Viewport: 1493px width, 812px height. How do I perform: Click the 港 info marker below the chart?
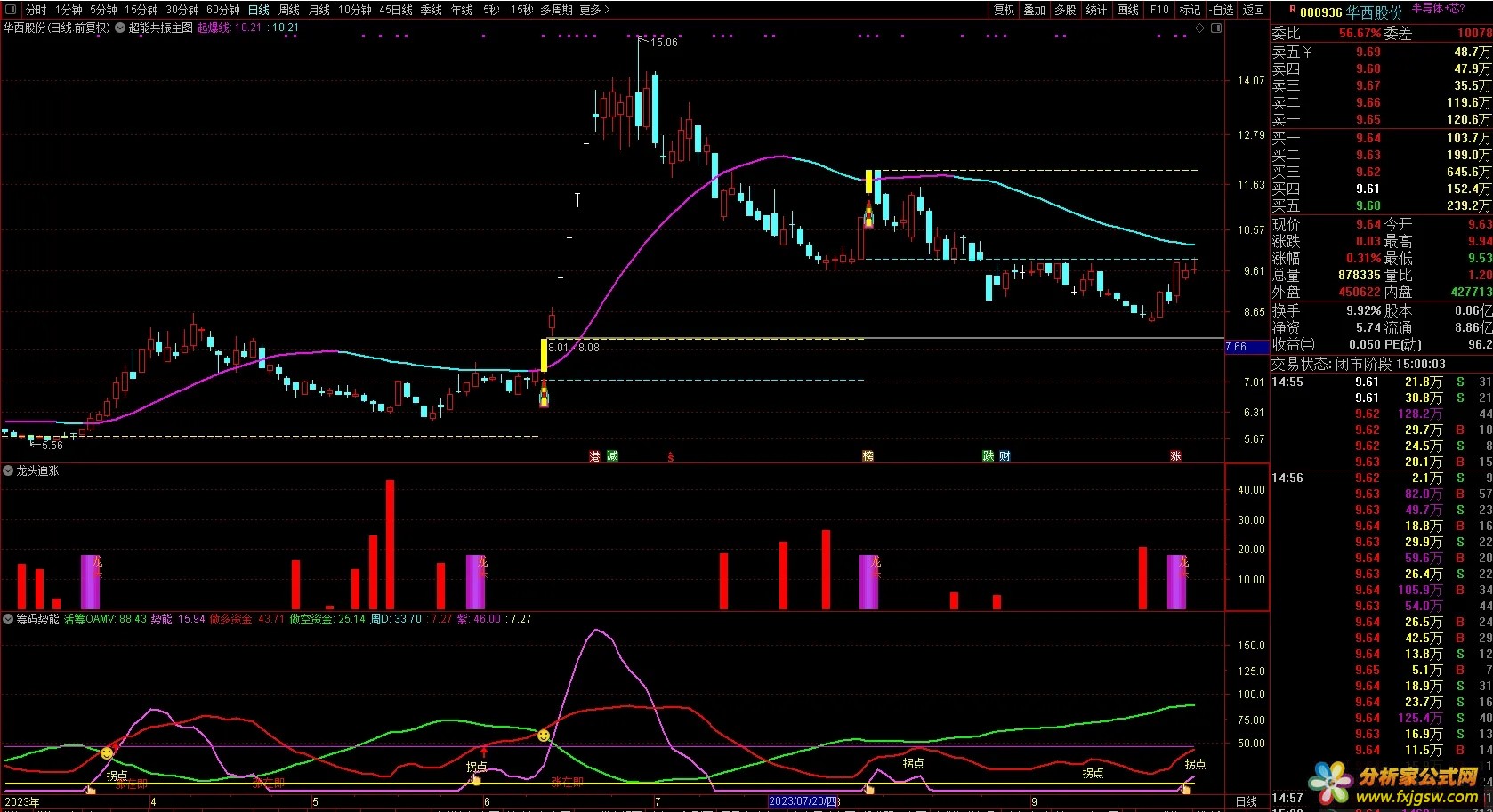click(594, 455)
